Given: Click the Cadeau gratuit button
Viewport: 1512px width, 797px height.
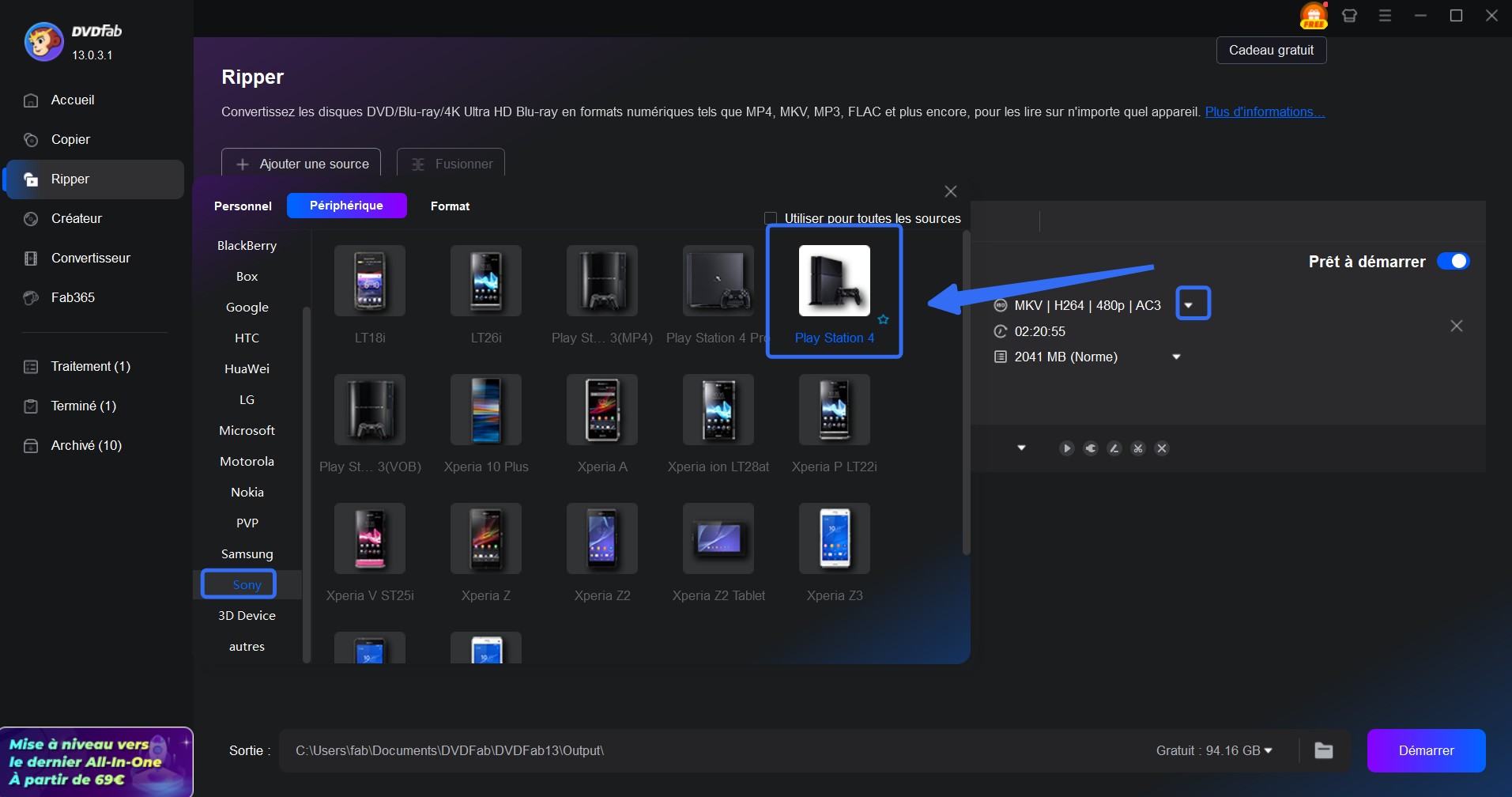Looking at the screenshot, I should click(1271, 51).
